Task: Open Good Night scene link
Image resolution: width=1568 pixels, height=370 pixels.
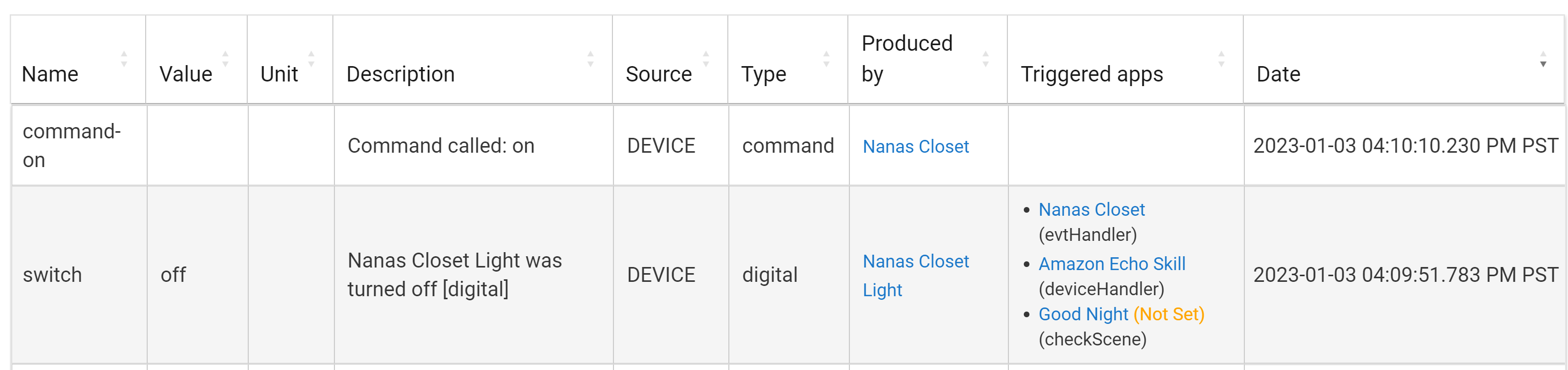Action: tap(1083, 315)
